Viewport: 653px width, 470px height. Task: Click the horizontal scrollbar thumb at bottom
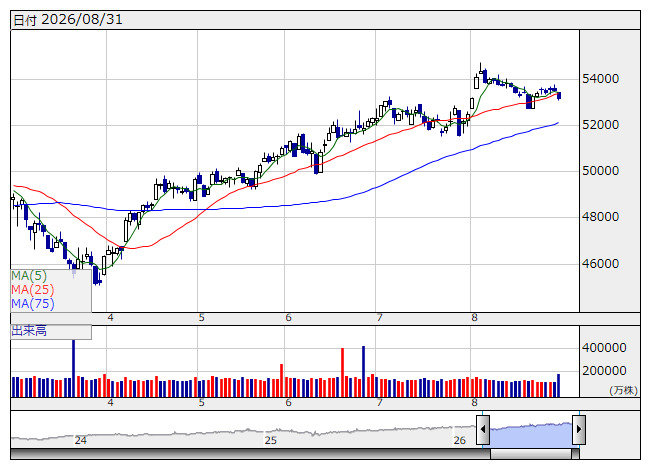531,454
